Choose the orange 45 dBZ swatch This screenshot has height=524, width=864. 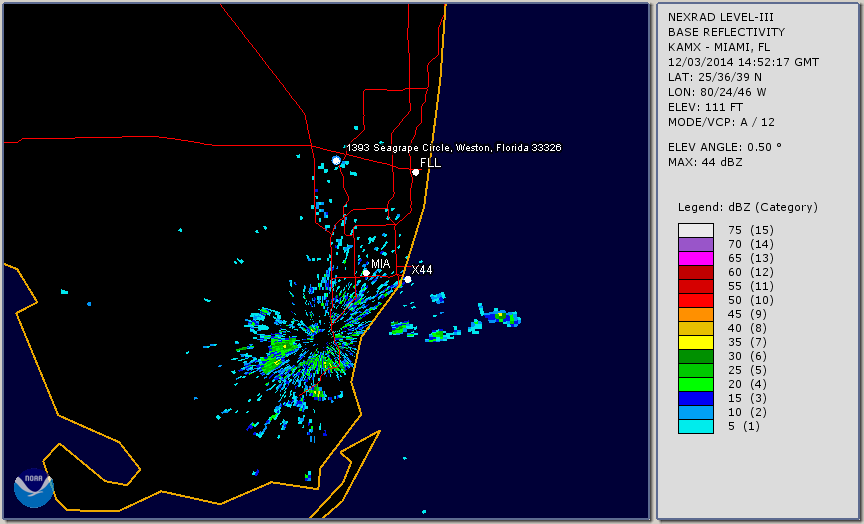[696, 314]
